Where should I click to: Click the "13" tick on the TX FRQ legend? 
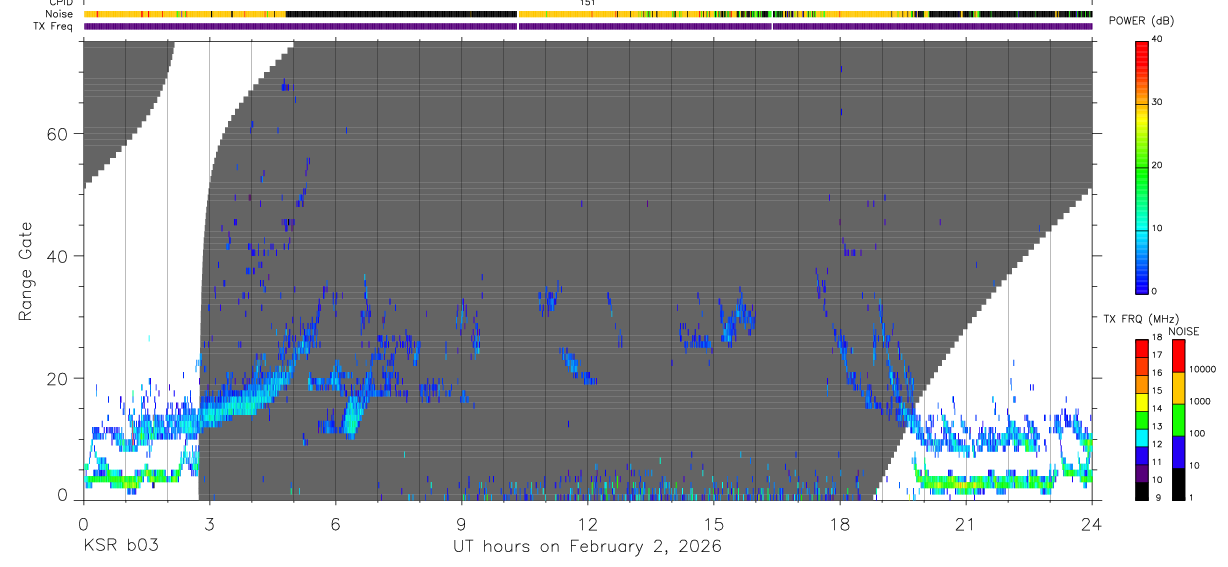[1158, 427]
